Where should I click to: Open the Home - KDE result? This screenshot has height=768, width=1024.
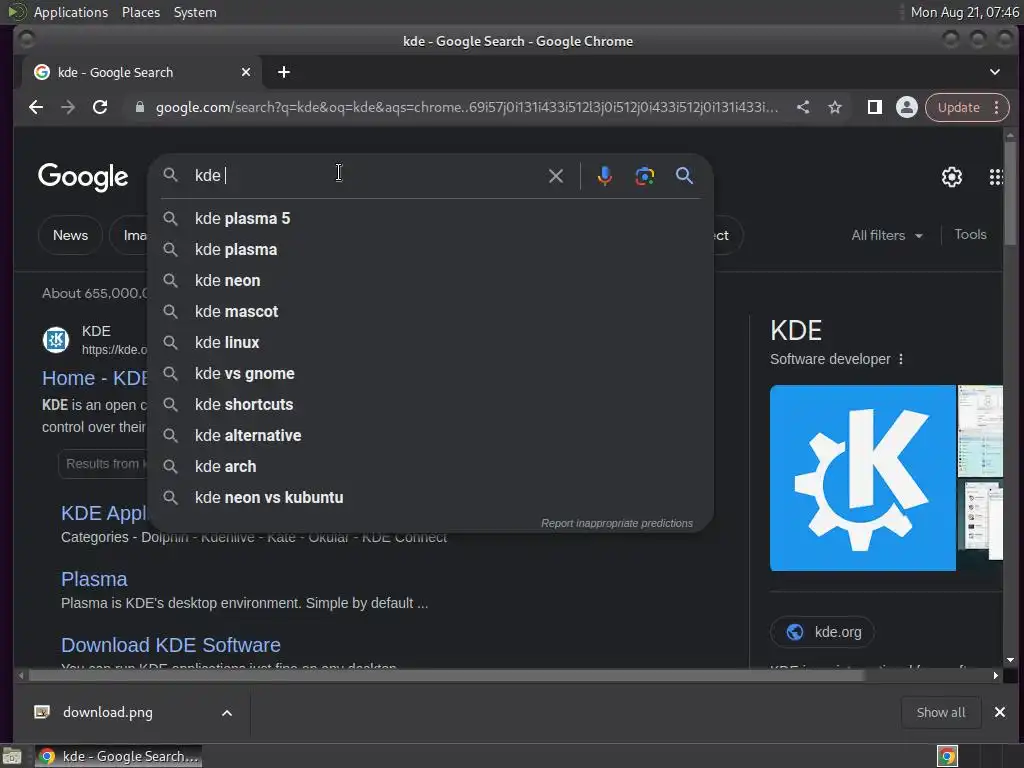[x=95, y=378]
